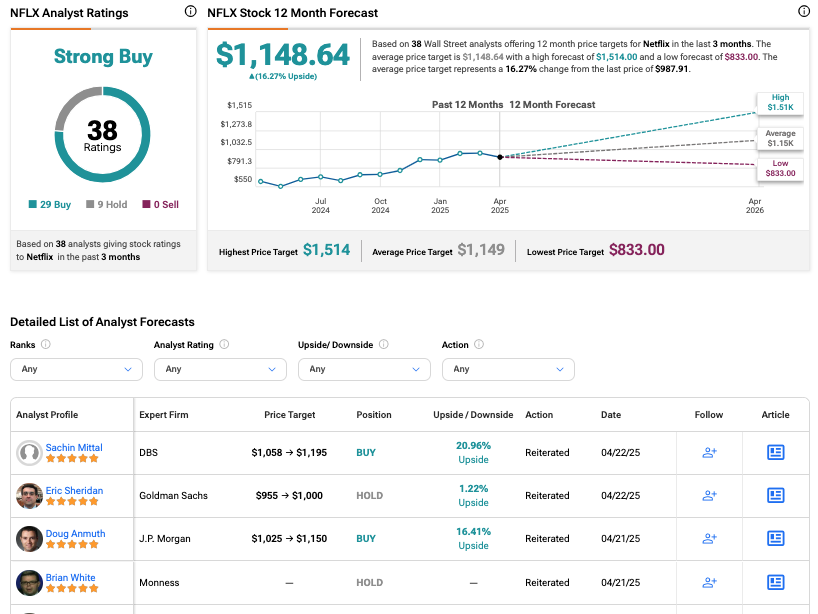Click the Past 12 Months chart label
Screen dimensions: 818x614
467,104
